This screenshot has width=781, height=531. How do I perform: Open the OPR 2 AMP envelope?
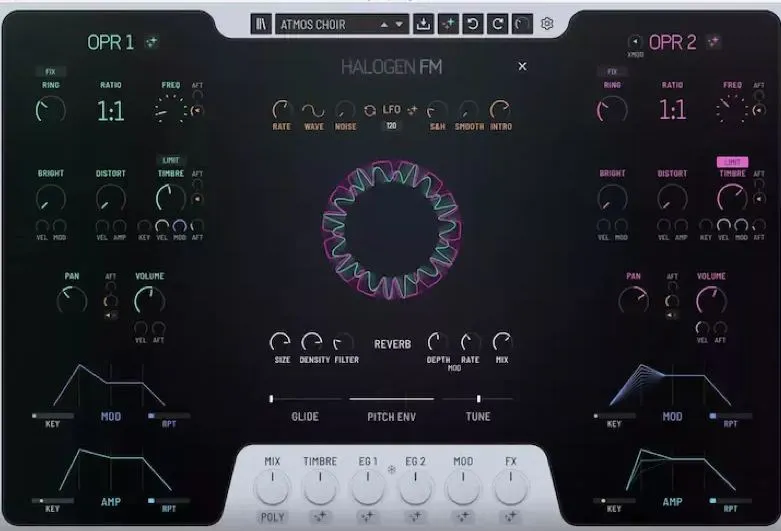pyautogui.click(x=680, y=469)
